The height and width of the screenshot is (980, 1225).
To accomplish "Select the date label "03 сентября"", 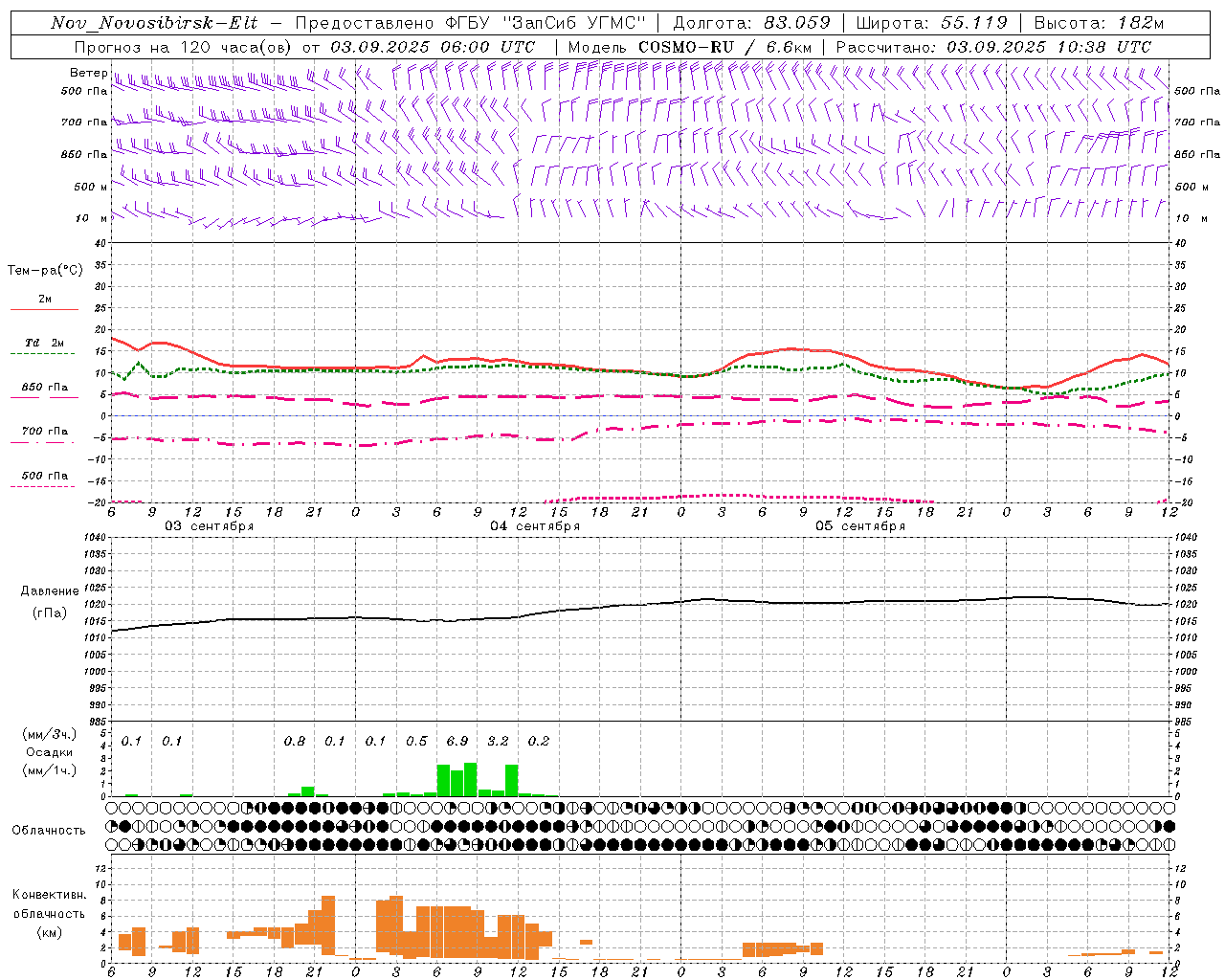I will 209,526.
